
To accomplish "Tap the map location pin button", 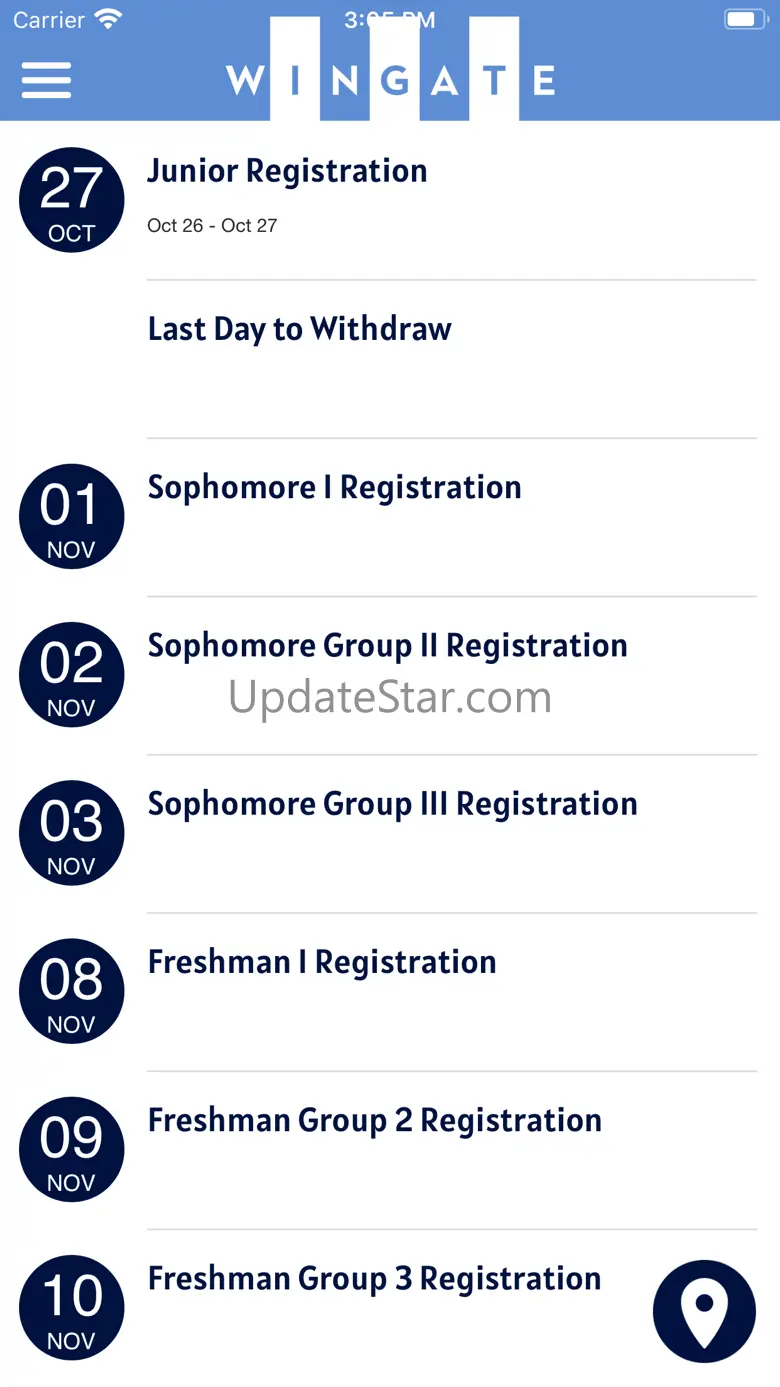I will point(704,1311).
